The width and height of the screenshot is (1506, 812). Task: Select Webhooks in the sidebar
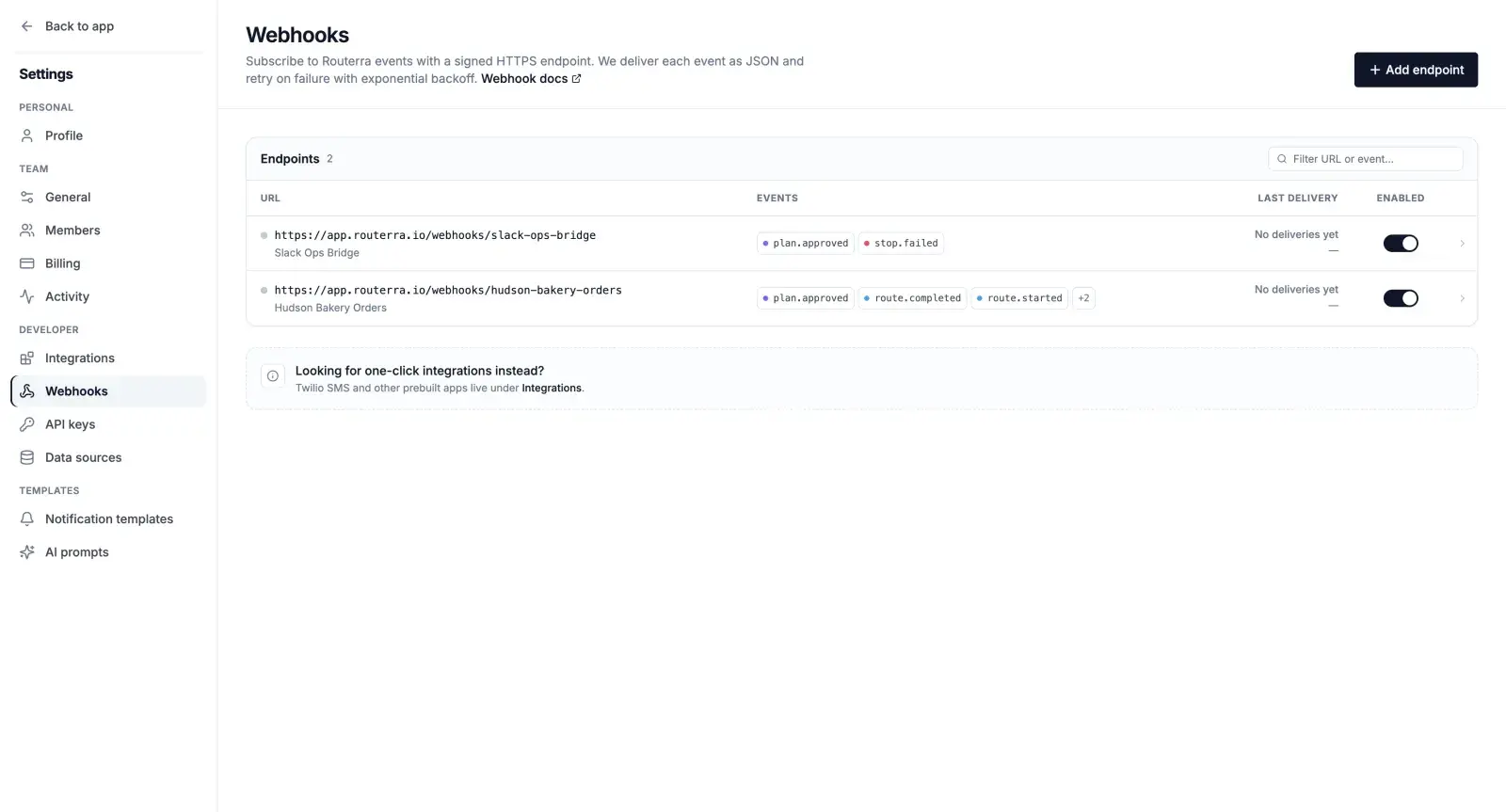[x=108, y=391]
